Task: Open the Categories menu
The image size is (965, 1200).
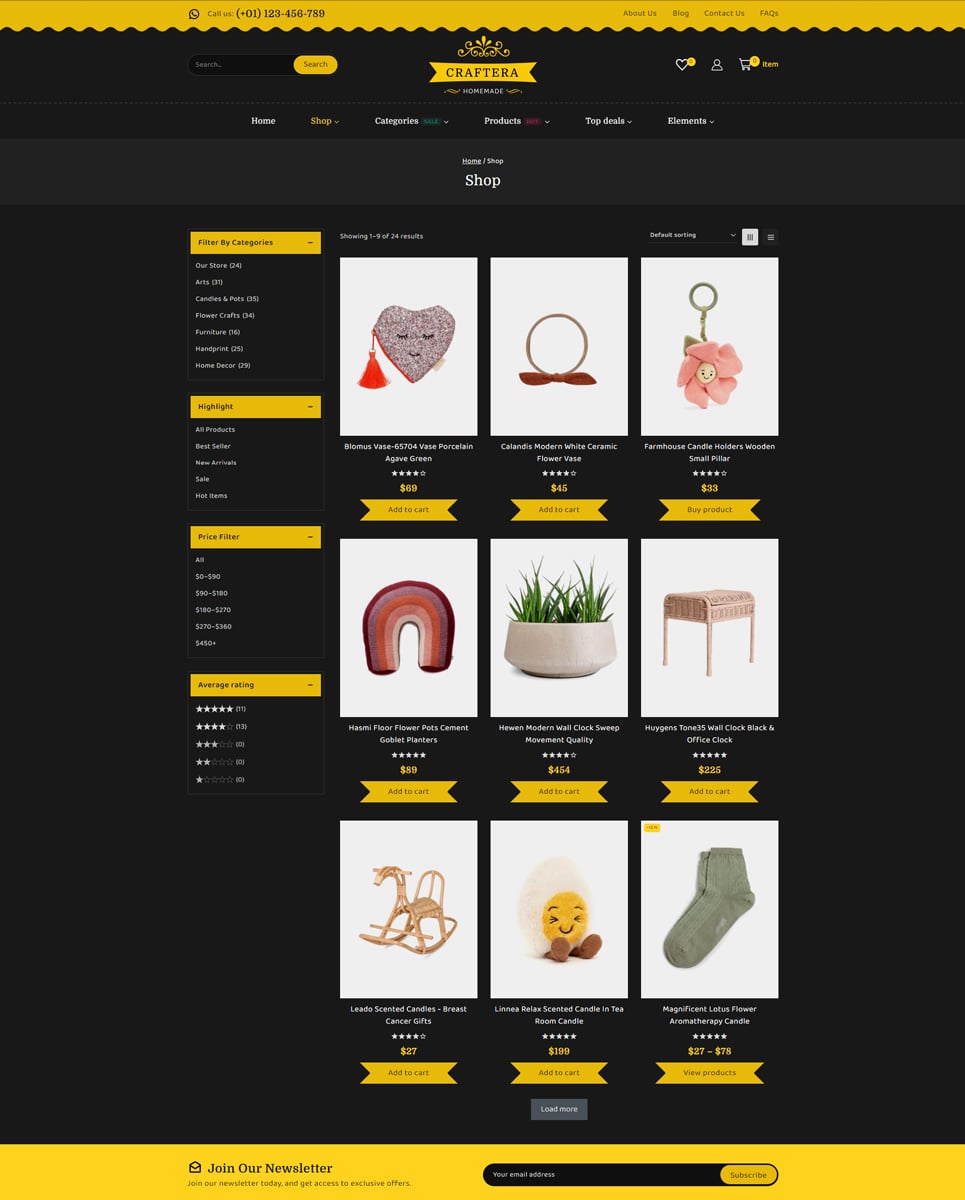Action: (410, 121)
